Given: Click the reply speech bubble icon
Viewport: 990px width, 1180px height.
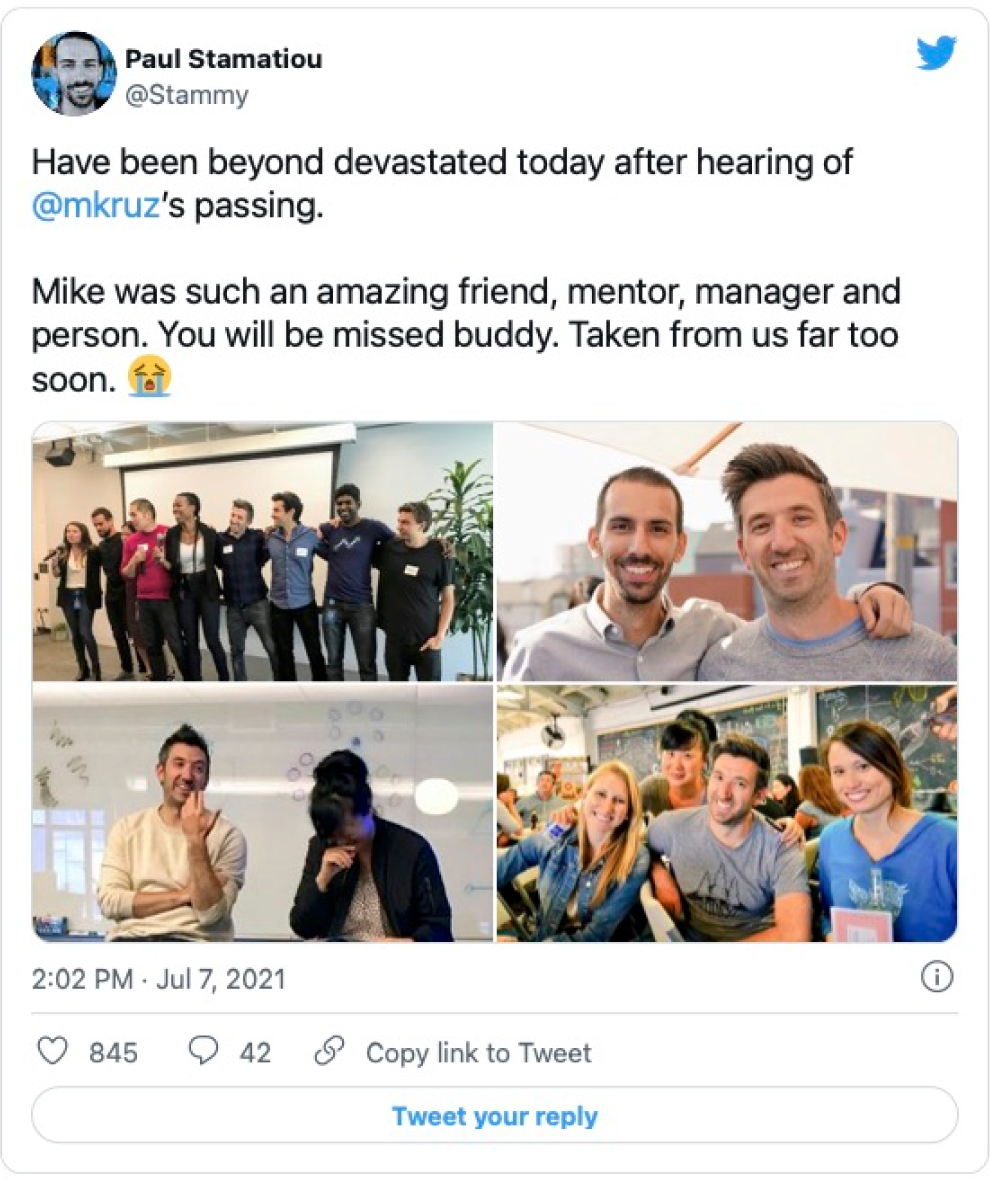Looking at the screenshot, I should [204, 1052].
